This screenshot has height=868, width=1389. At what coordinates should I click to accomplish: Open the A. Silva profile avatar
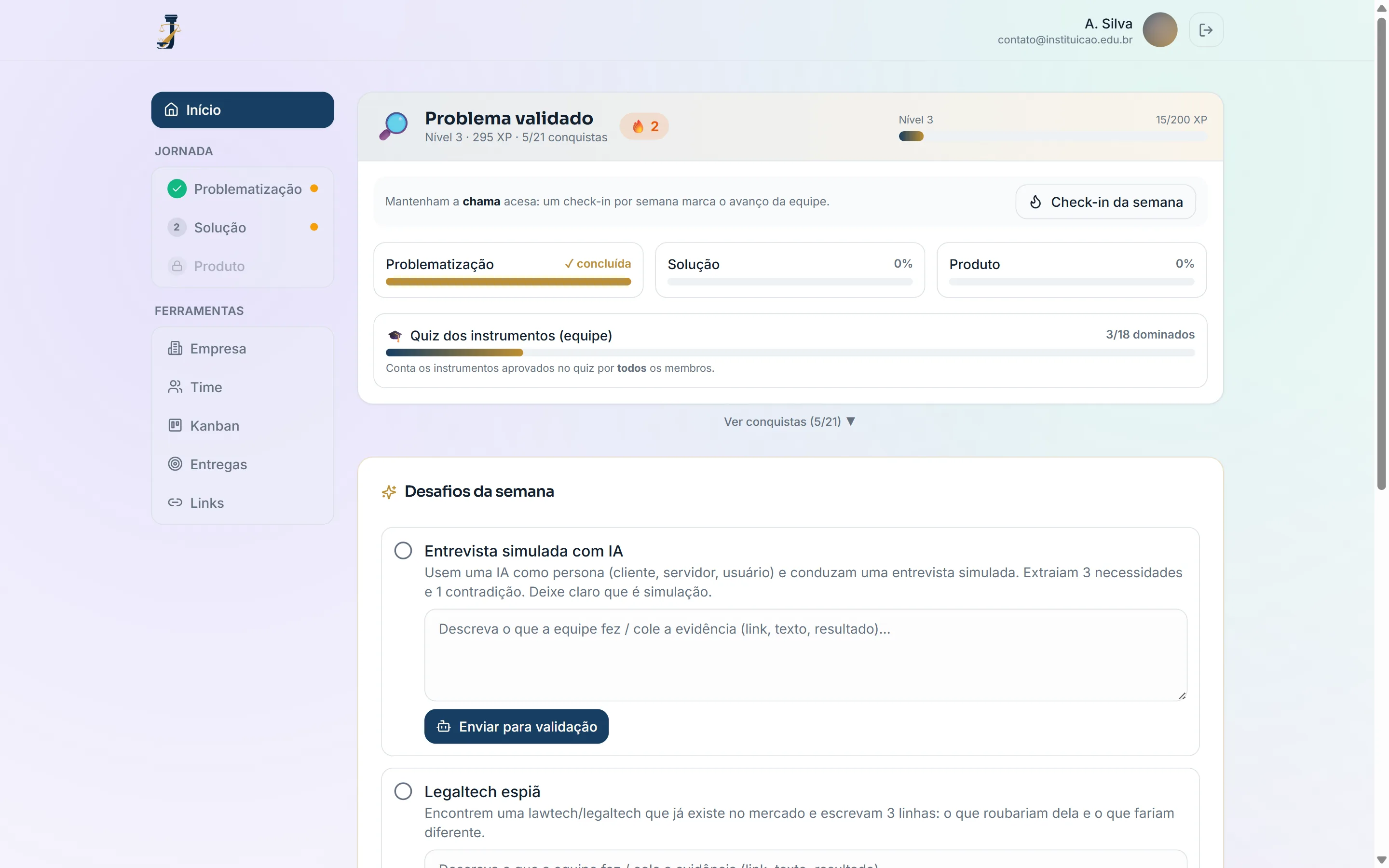pos(1159,30)
